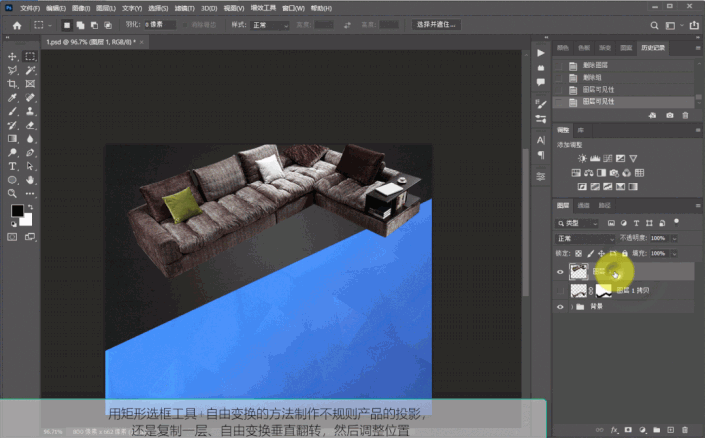This screenshot has height=438, width=705.
Task: Open the layer filter 类型 dropdown
Action: [x=577, y=223]
